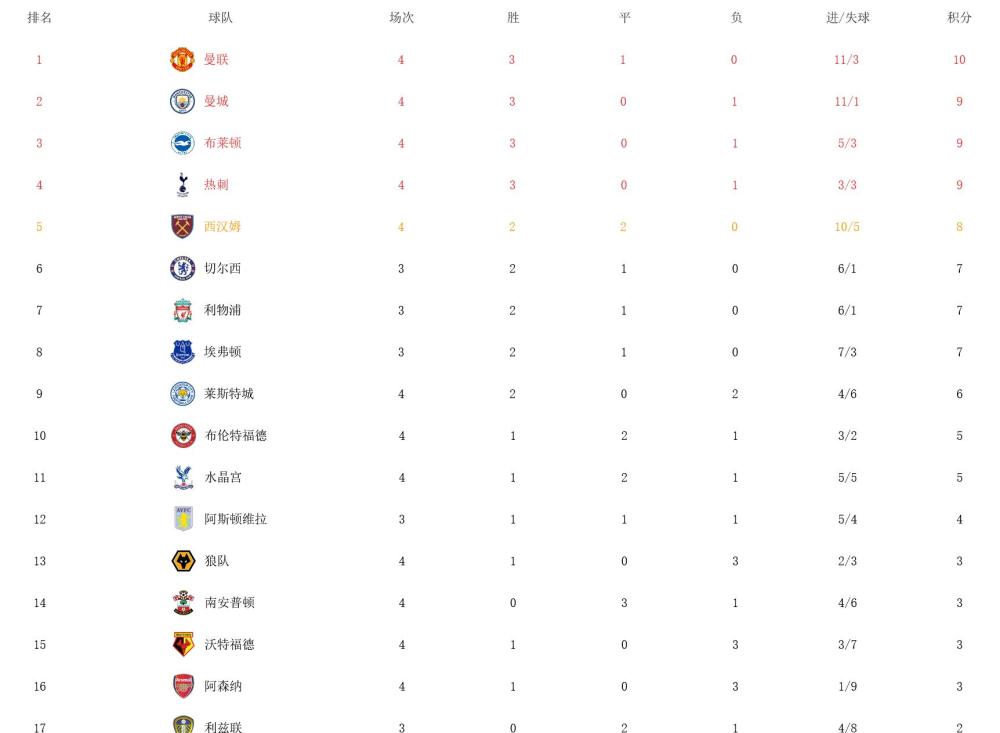This screenshot has width=1000, height=733.
Task: Select the Liverpool club crest
Action: coord(183,310)
